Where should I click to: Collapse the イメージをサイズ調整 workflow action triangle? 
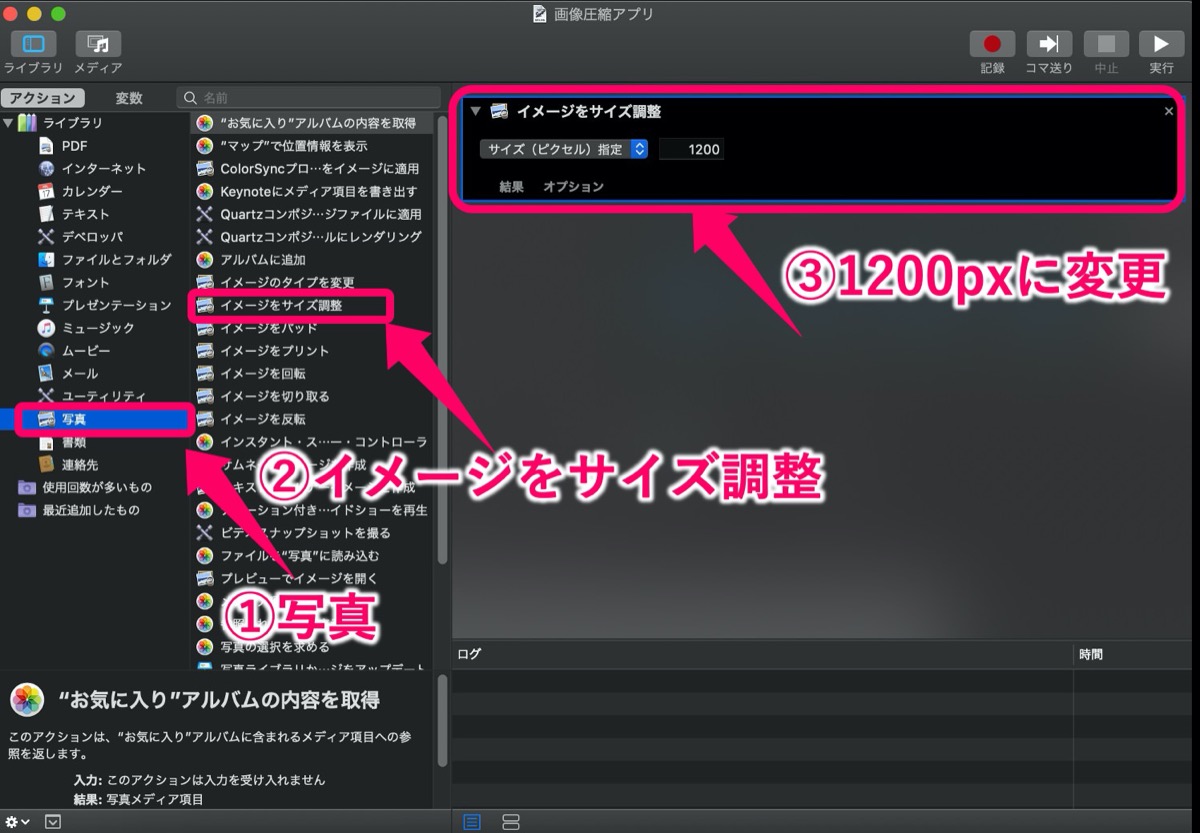point(476,111)
